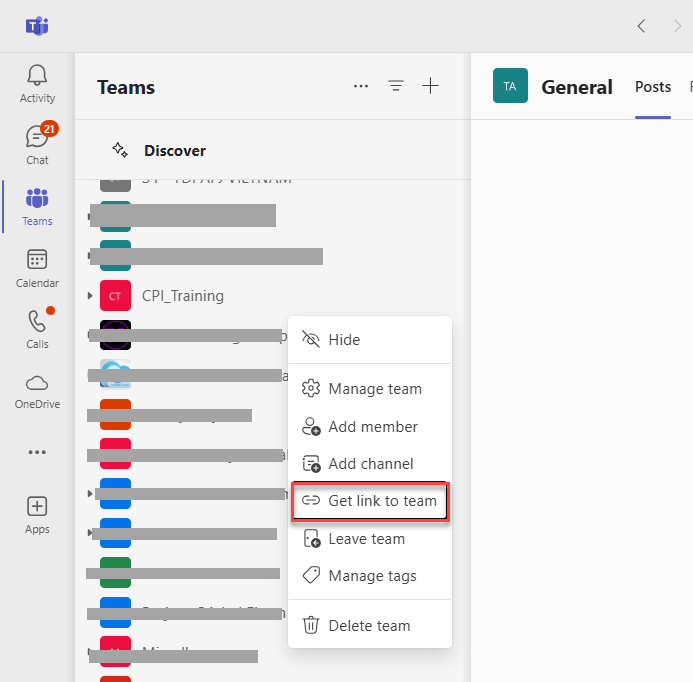Open the filter icon in Teams header
Image resolution: width=693 pixels, height=682 pixels.
(x=396, y=86)
